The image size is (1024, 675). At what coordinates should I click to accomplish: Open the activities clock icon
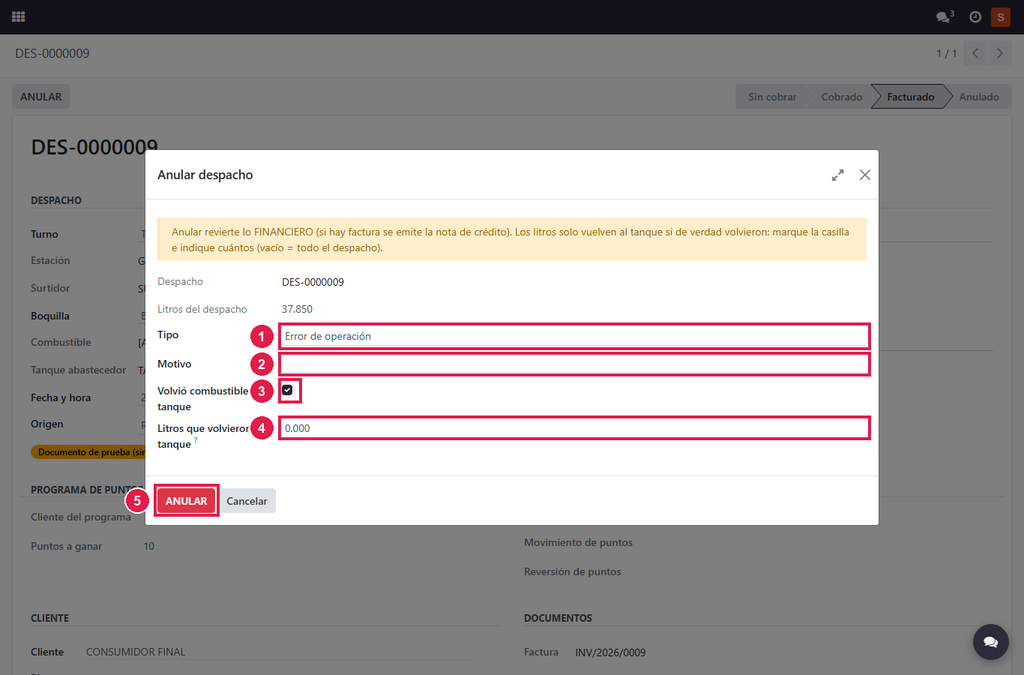975,17
